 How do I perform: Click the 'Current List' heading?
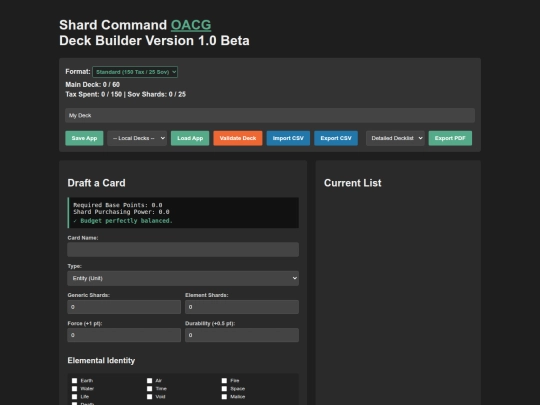pyautogui.click(x=353, y=183)
